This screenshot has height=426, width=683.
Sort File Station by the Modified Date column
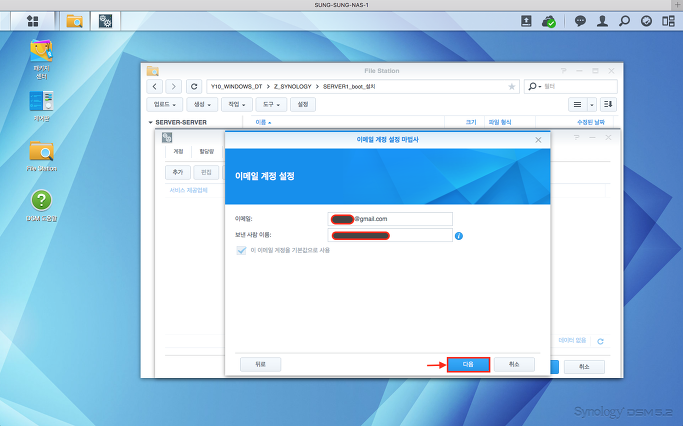pos(591,122)
